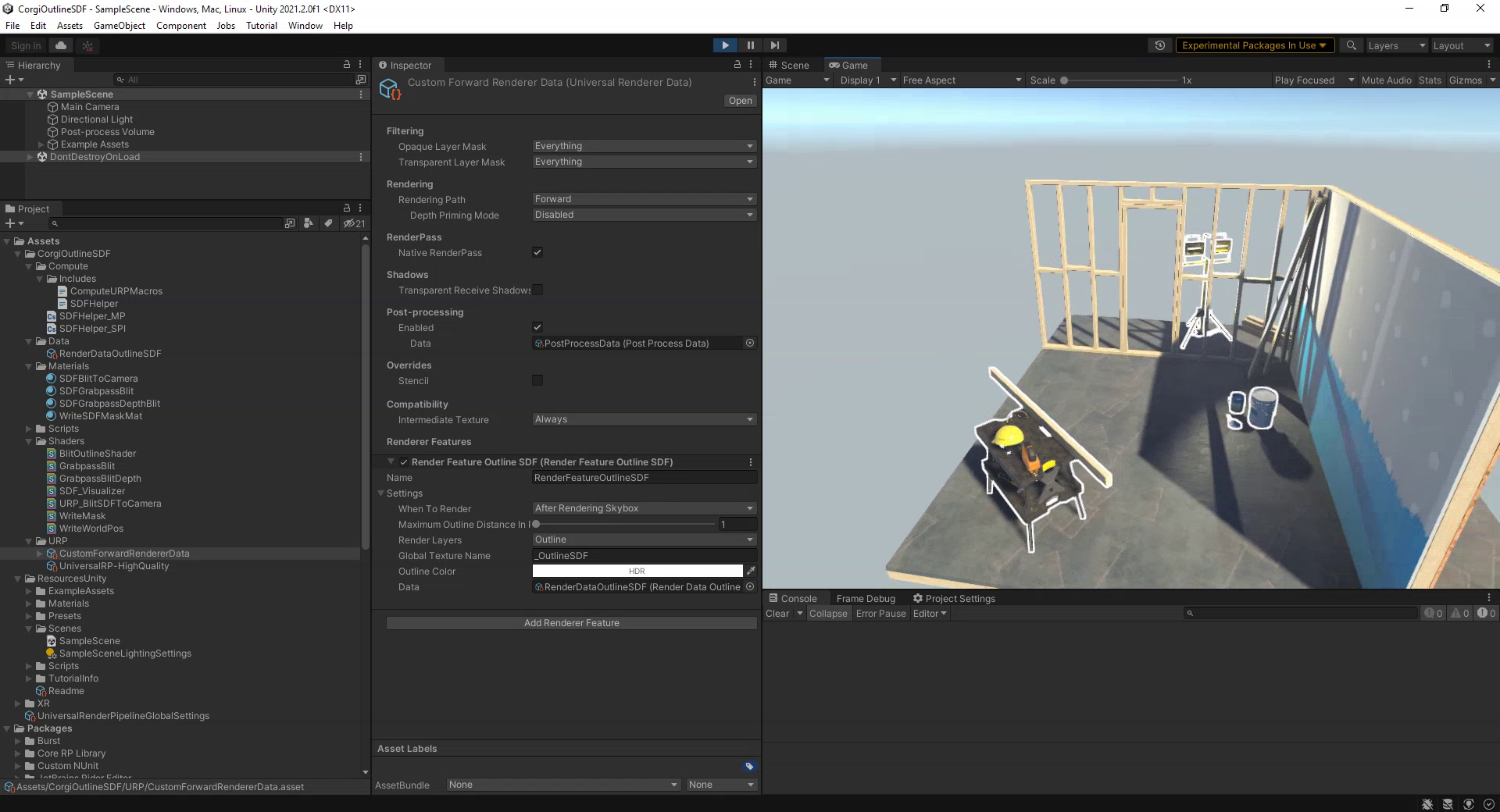Toggle Stats overlay in Game view
The width and height of the screenshot is (1500, 812).
tap(1430, 80)
